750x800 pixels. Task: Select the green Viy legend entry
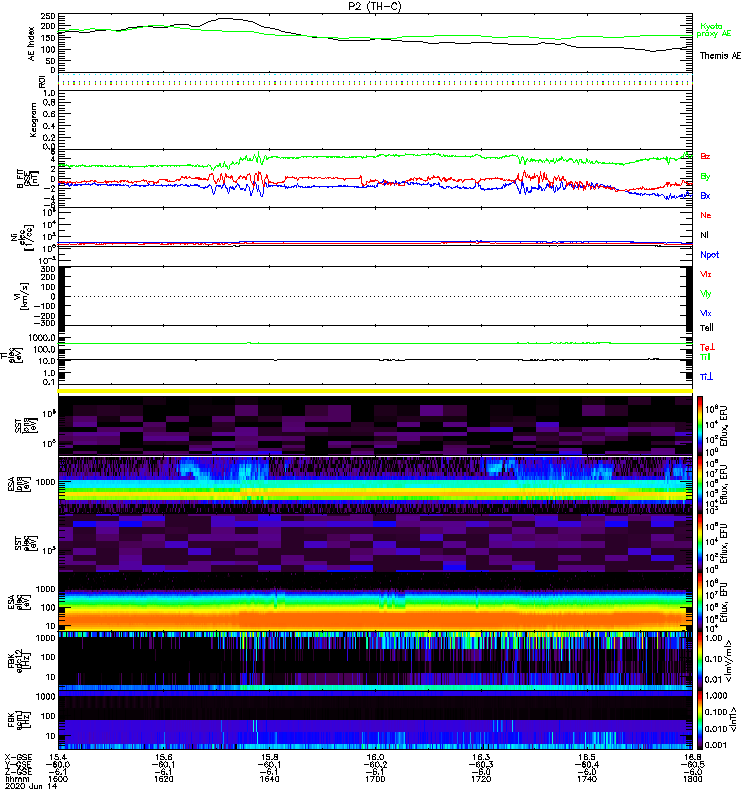(706, 294)
